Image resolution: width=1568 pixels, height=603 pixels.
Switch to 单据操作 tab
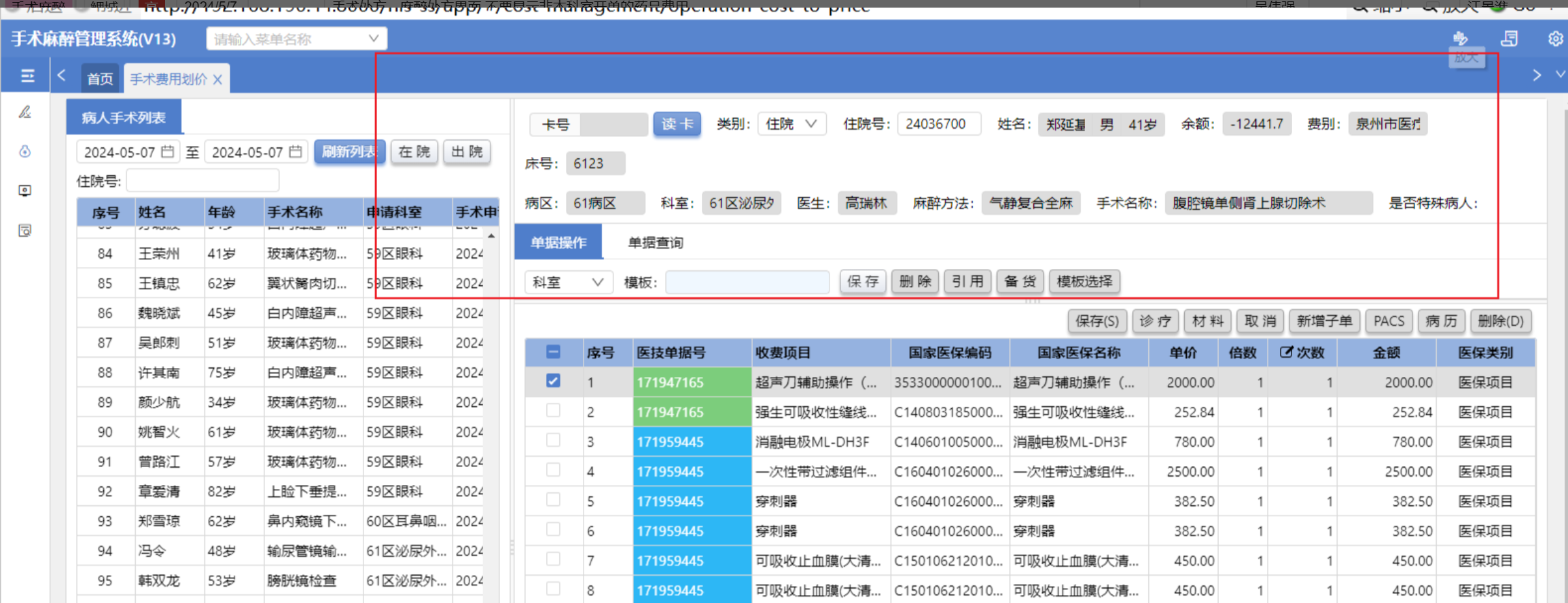(558, 242)
